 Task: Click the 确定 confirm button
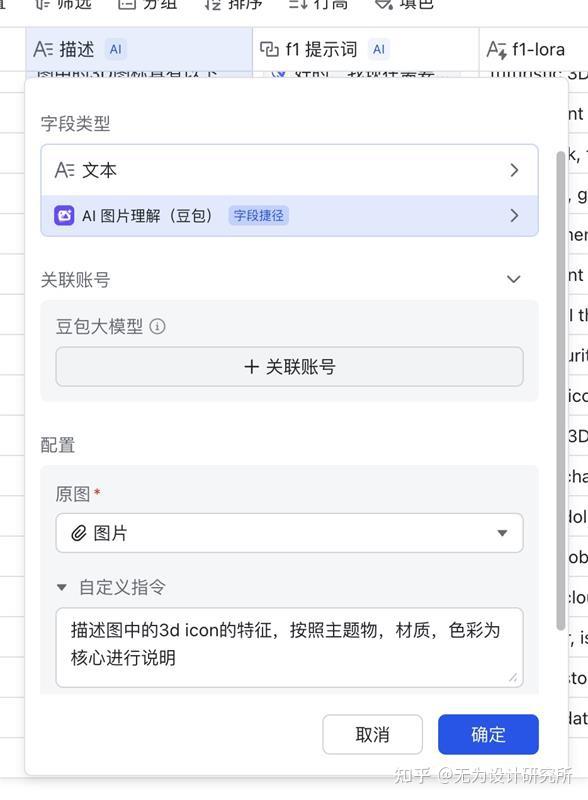(488, 734)
